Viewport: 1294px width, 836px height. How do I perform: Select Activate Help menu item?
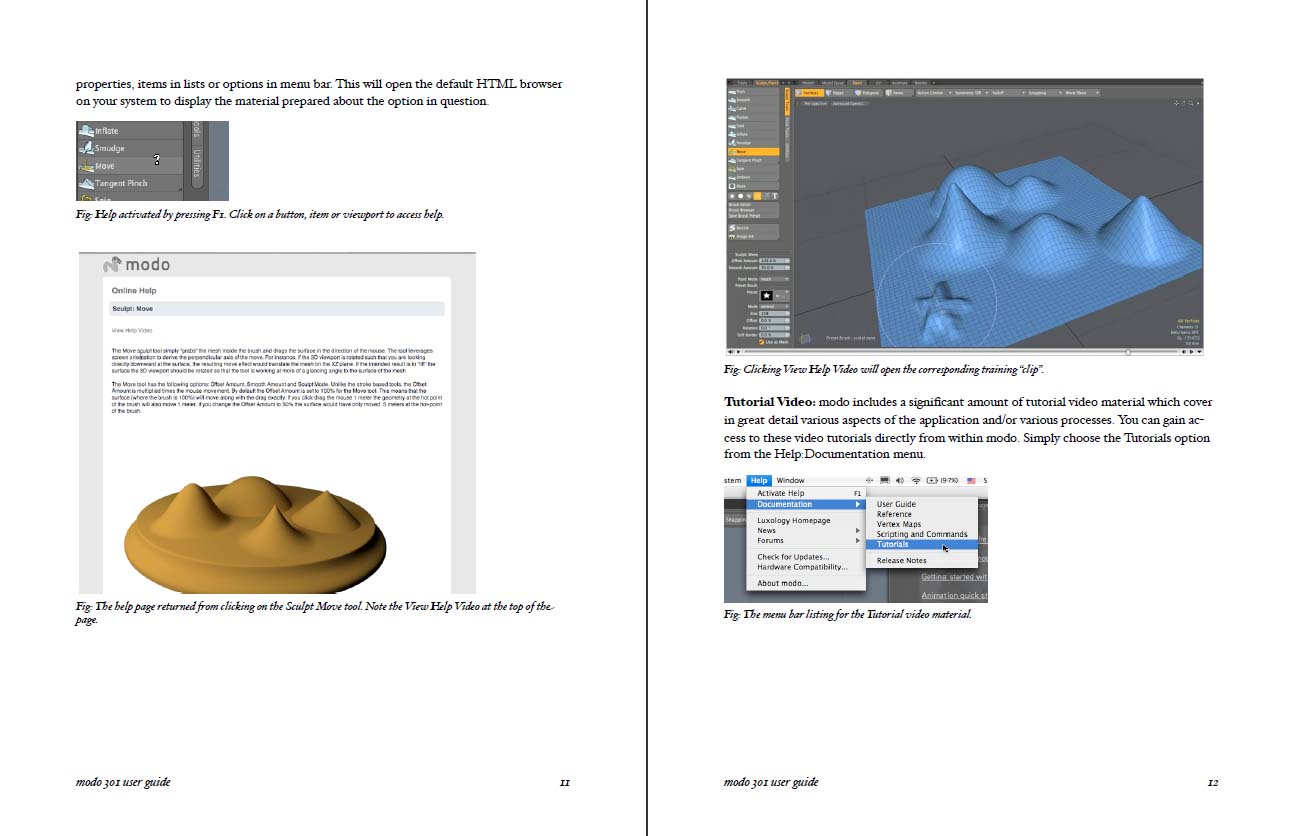[806, 493]
